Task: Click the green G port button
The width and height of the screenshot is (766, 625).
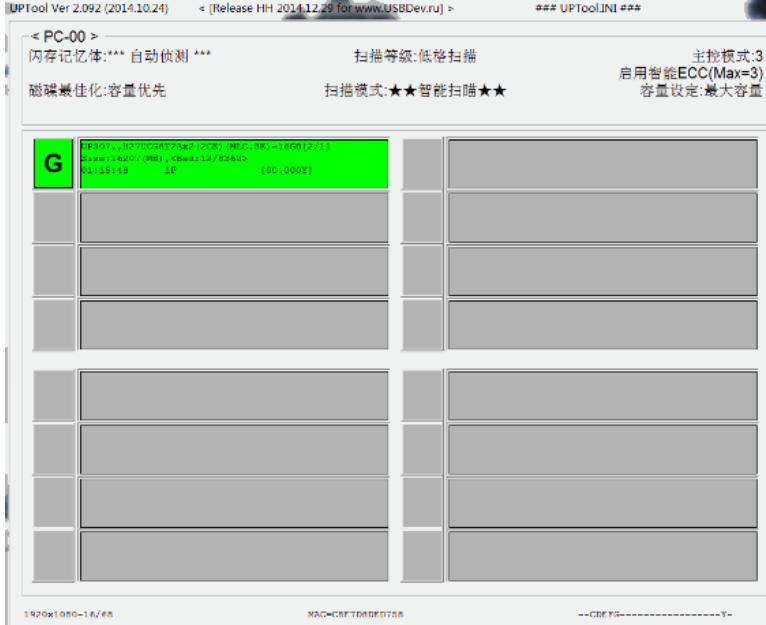Action: 54,164
